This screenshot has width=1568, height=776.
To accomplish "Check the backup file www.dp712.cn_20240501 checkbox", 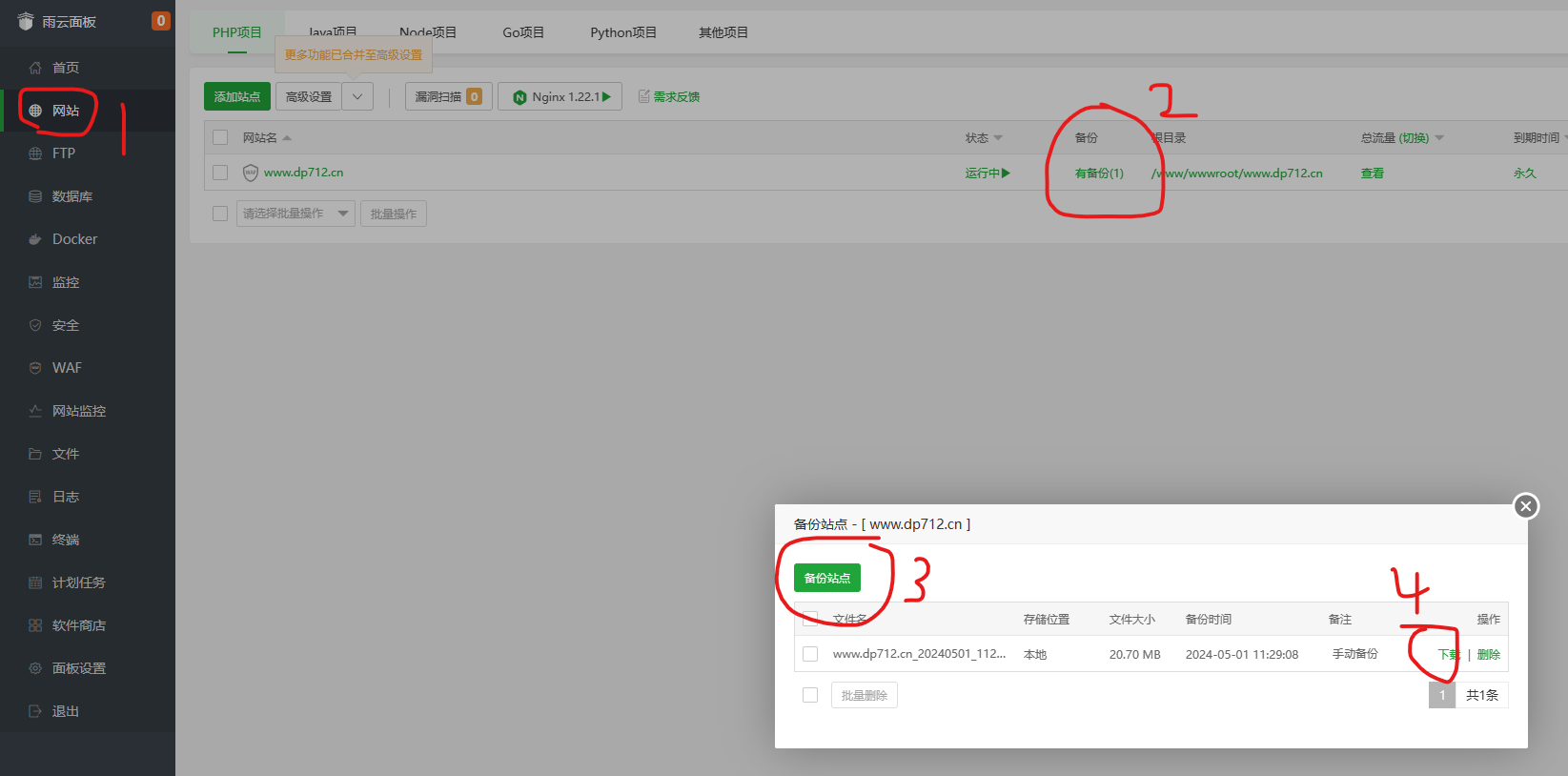I will (x=810, y=654).
